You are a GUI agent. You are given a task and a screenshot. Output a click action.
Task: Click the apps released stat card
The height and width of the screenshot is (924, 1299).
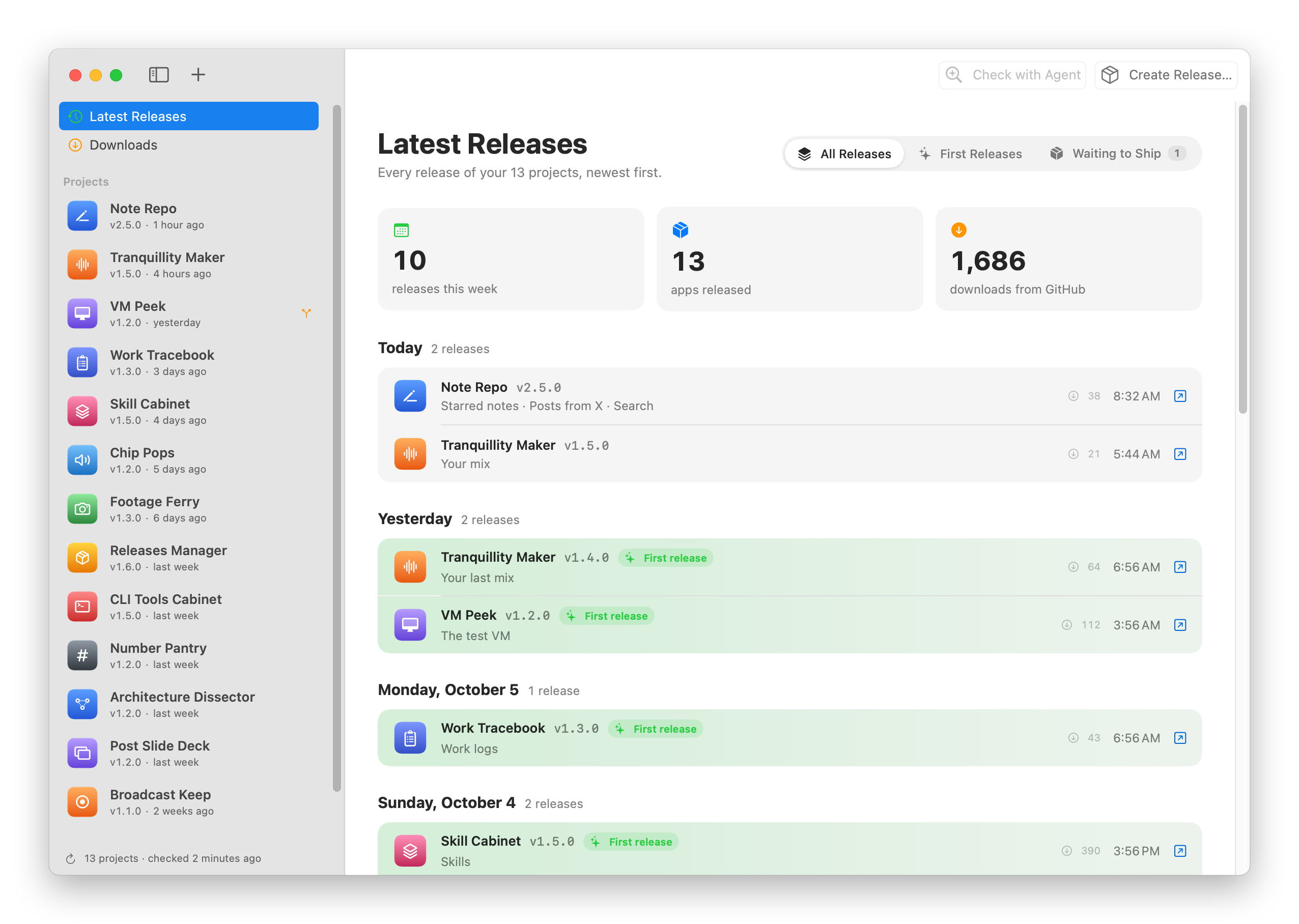(x=789, y=259)
